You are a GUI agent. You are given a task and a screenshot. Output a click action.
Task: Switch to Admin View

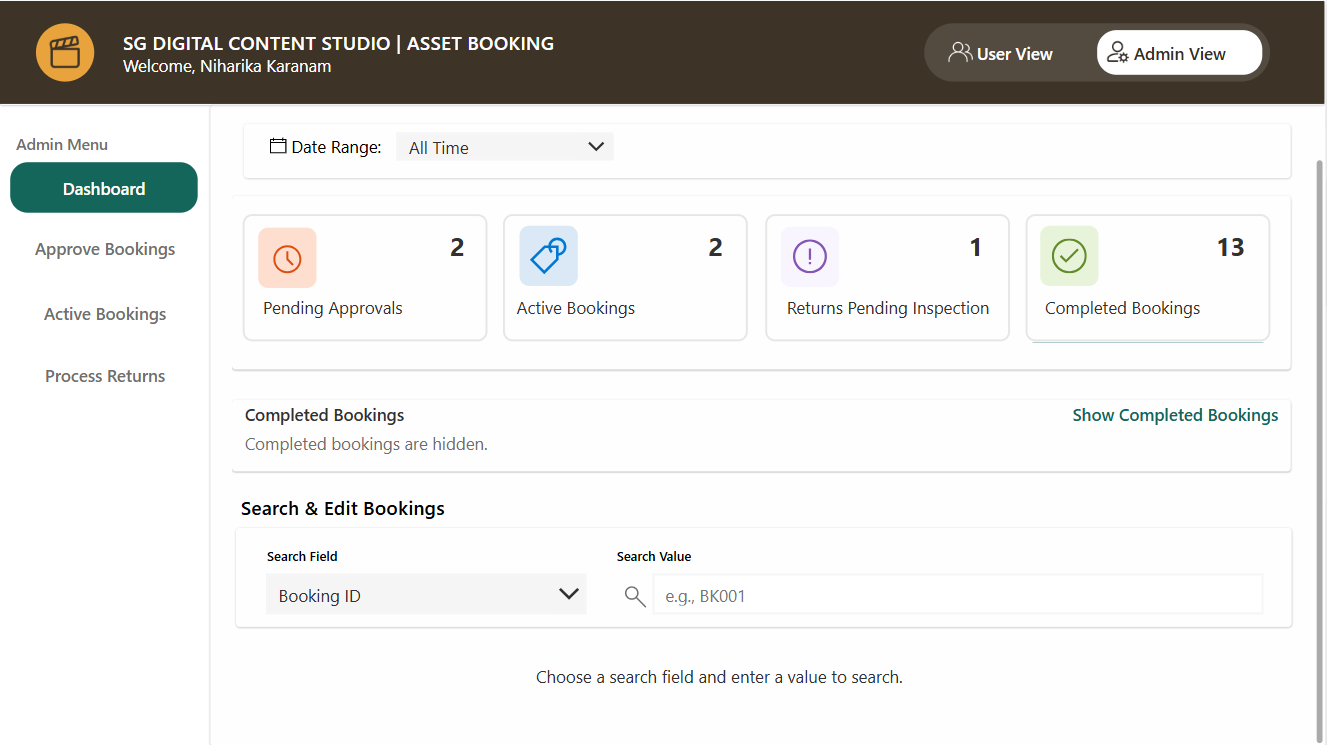(1179, 53)
